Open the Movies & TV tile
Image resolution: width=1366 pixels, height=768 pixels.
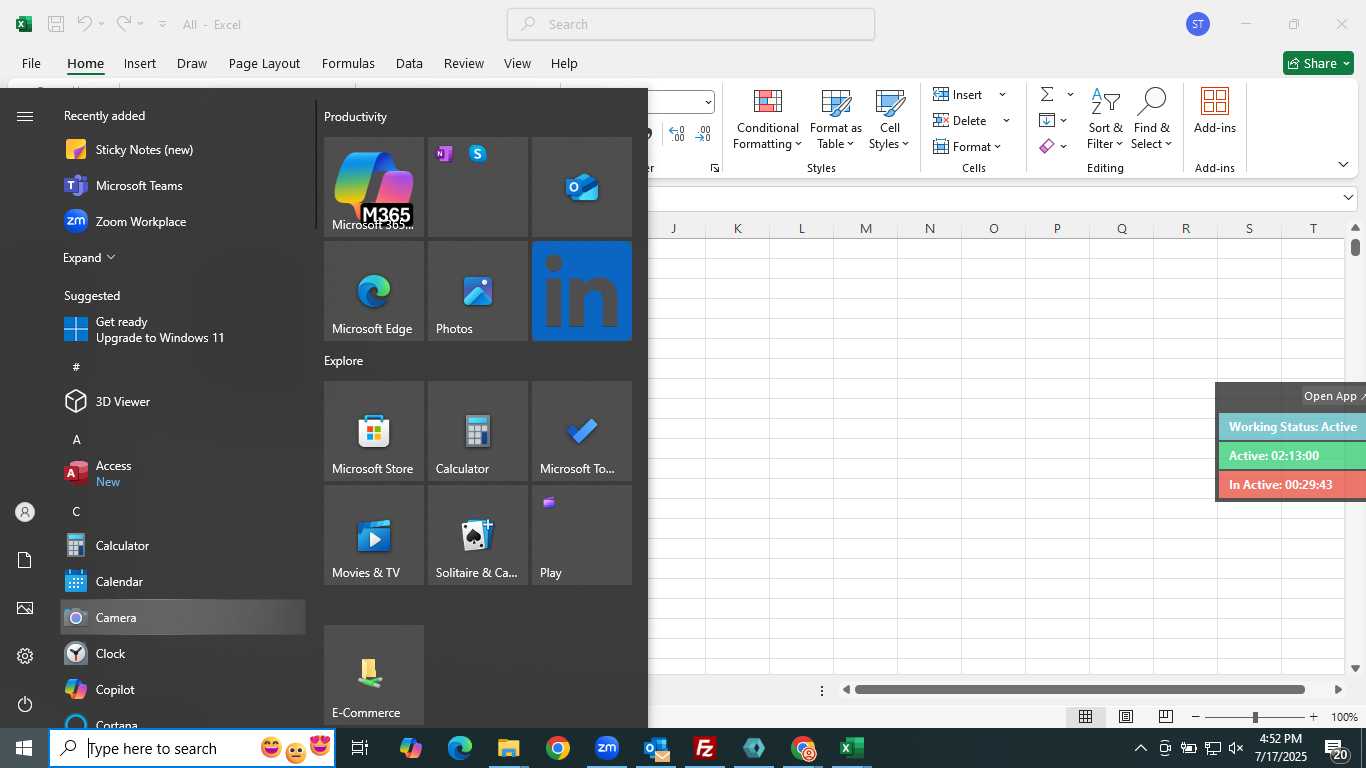click(374, 535)
